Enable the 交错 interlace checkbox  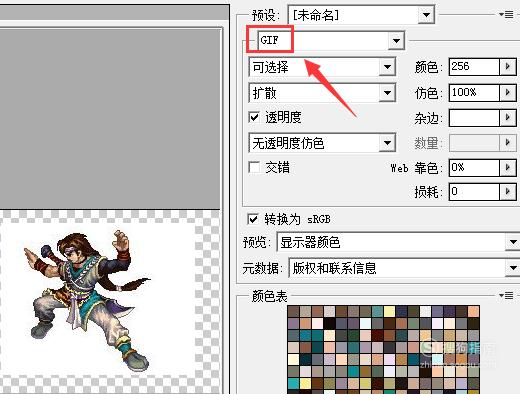coord(254,167)
